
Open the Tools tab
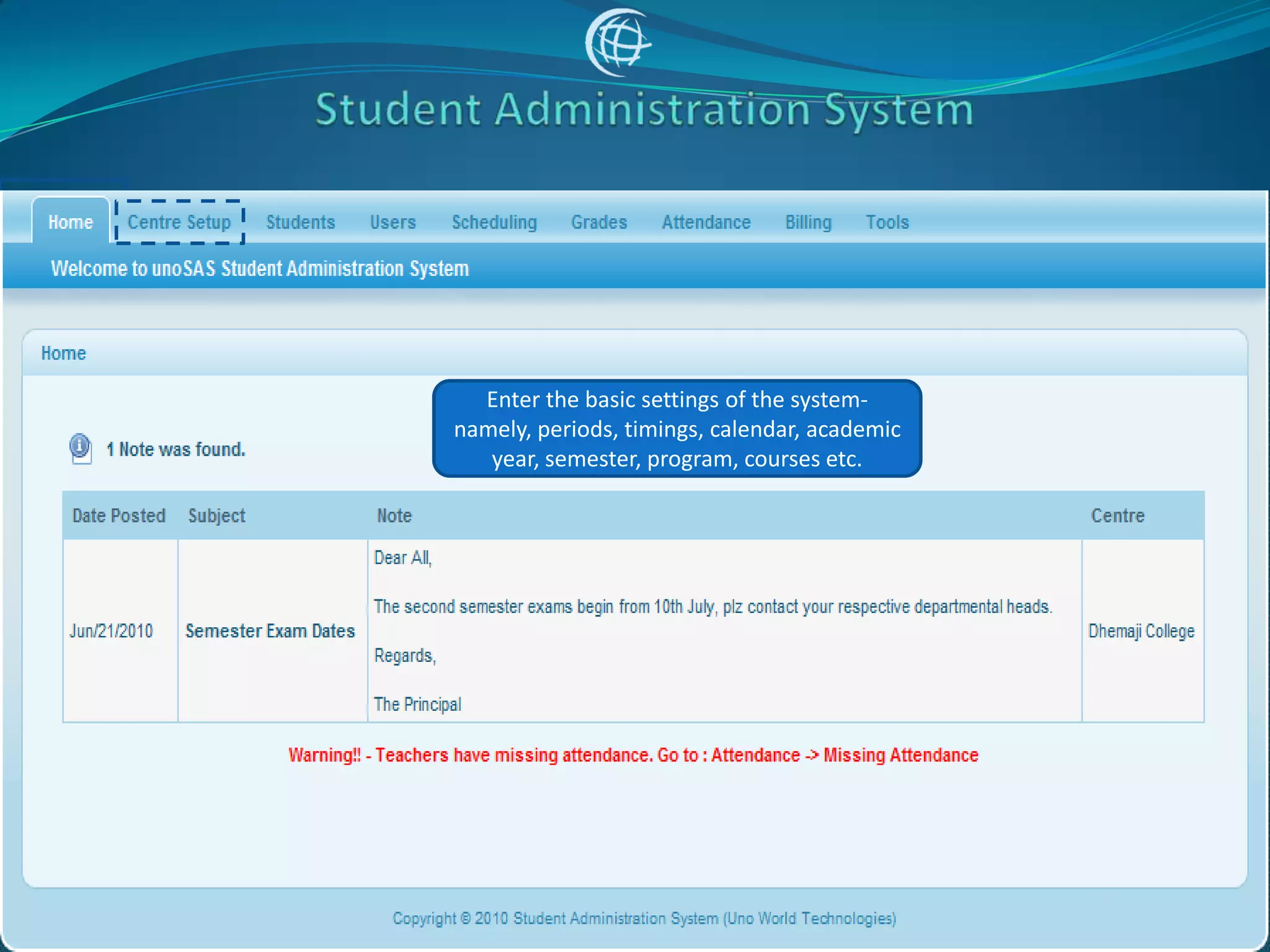point(887,222)
